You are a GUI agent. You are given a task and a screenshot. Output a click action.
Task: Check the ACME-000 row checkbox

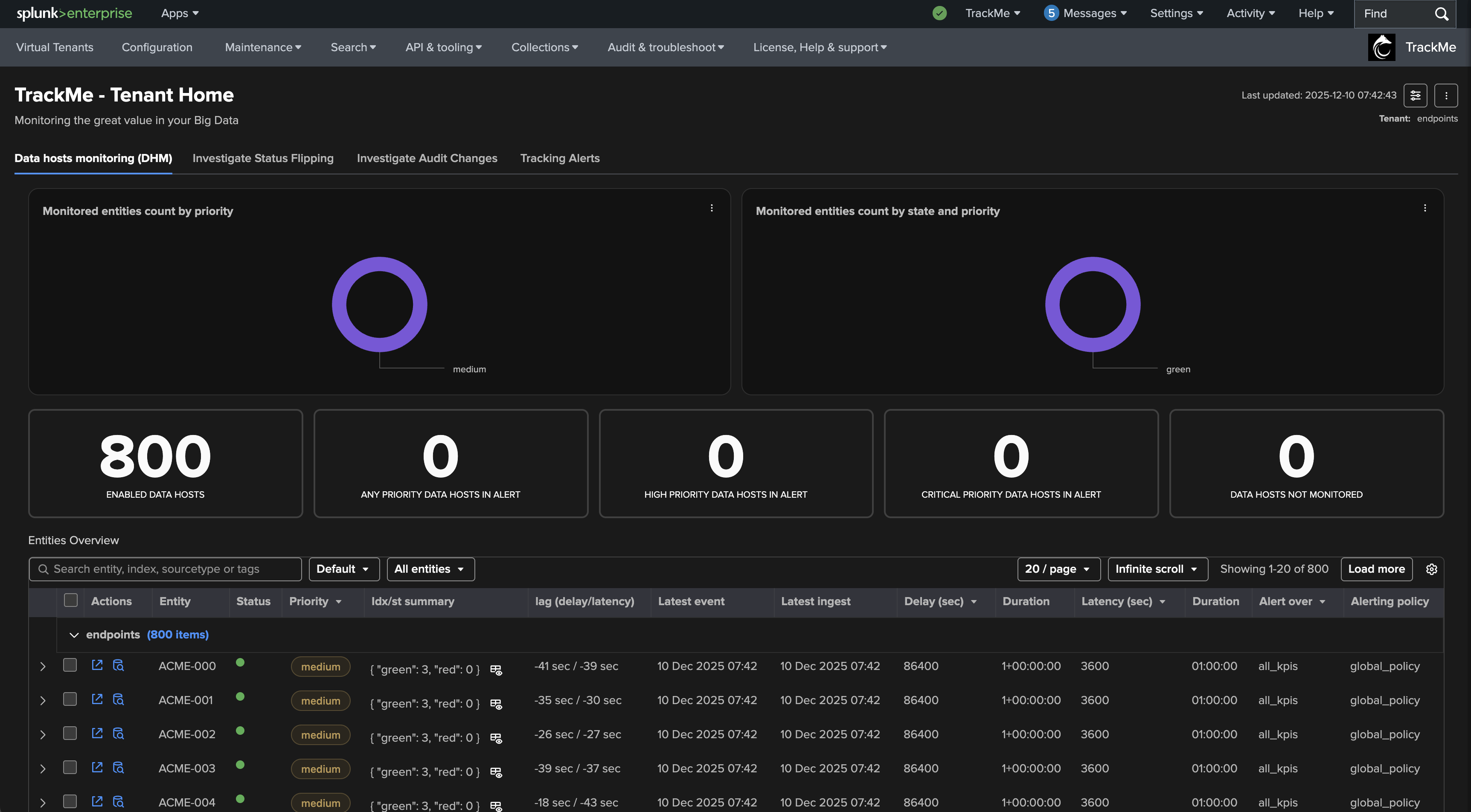pos(70,665)
